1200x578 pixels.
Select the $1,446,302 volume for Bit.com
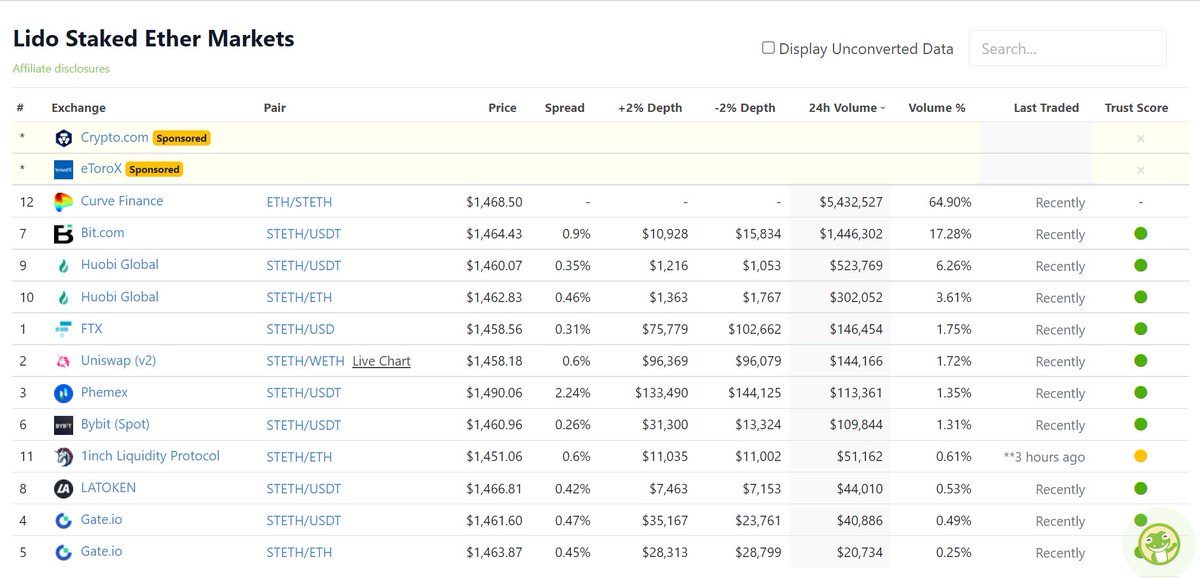click(851, 234)
